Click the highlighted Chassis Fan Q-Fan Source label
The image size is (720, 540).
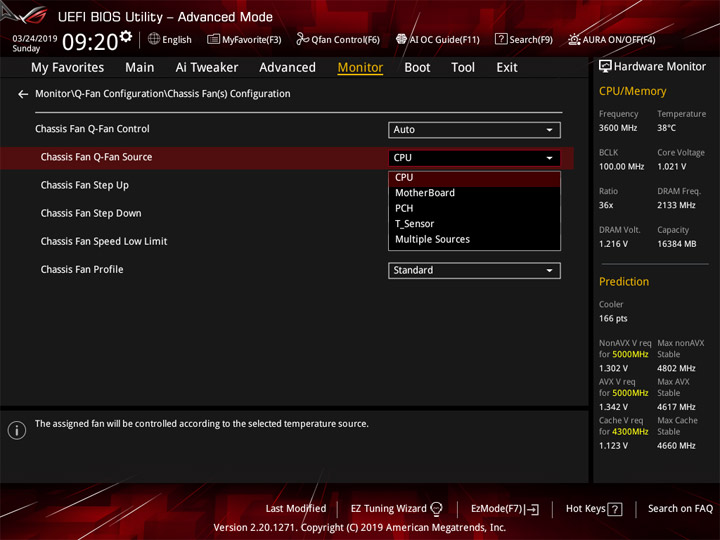[x=96, y=157]
